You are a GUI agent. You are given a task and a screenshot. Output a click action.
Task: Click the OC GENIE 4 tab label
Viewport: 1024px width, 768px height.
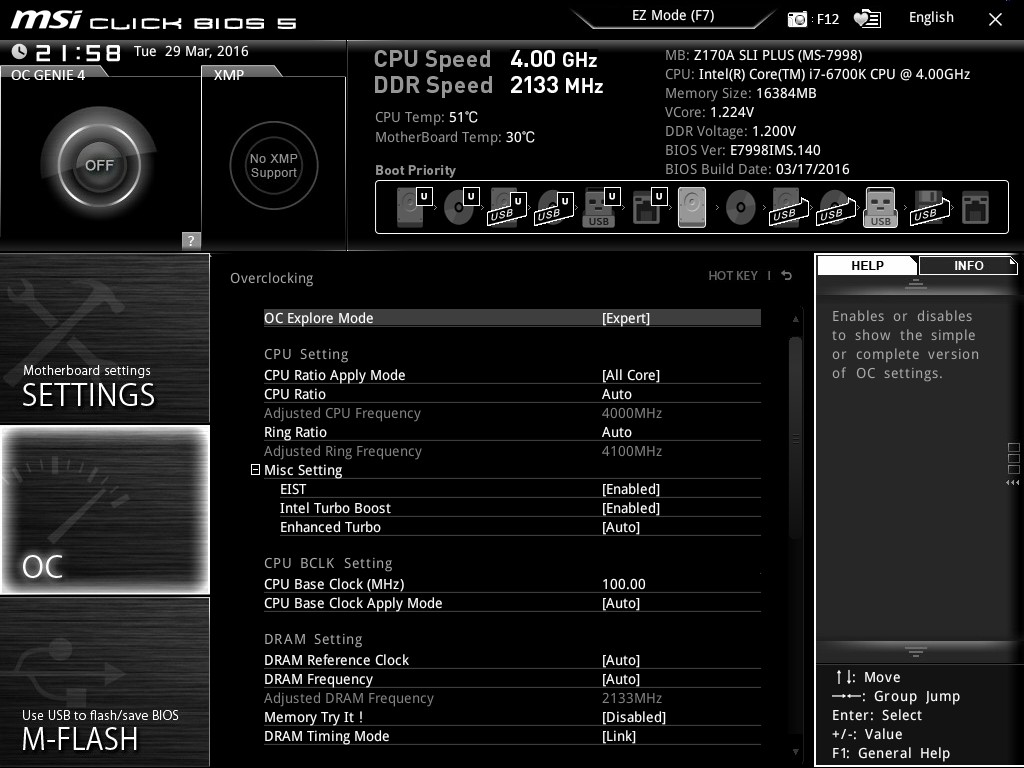pyautogui.click(x=48, y=74)
